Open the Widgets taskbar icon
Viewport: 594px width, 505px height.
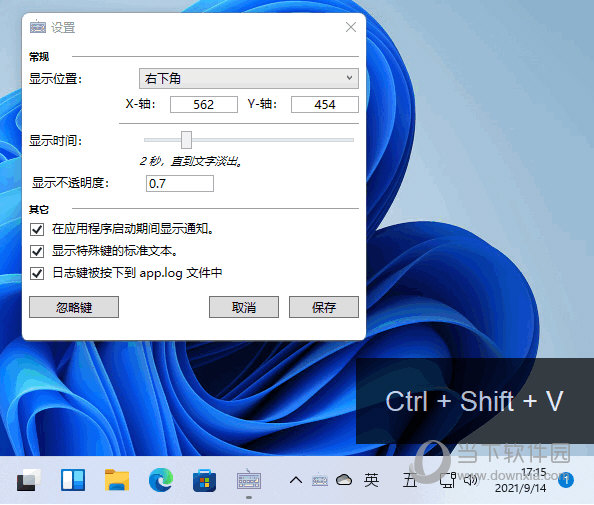tap(73, 480)
